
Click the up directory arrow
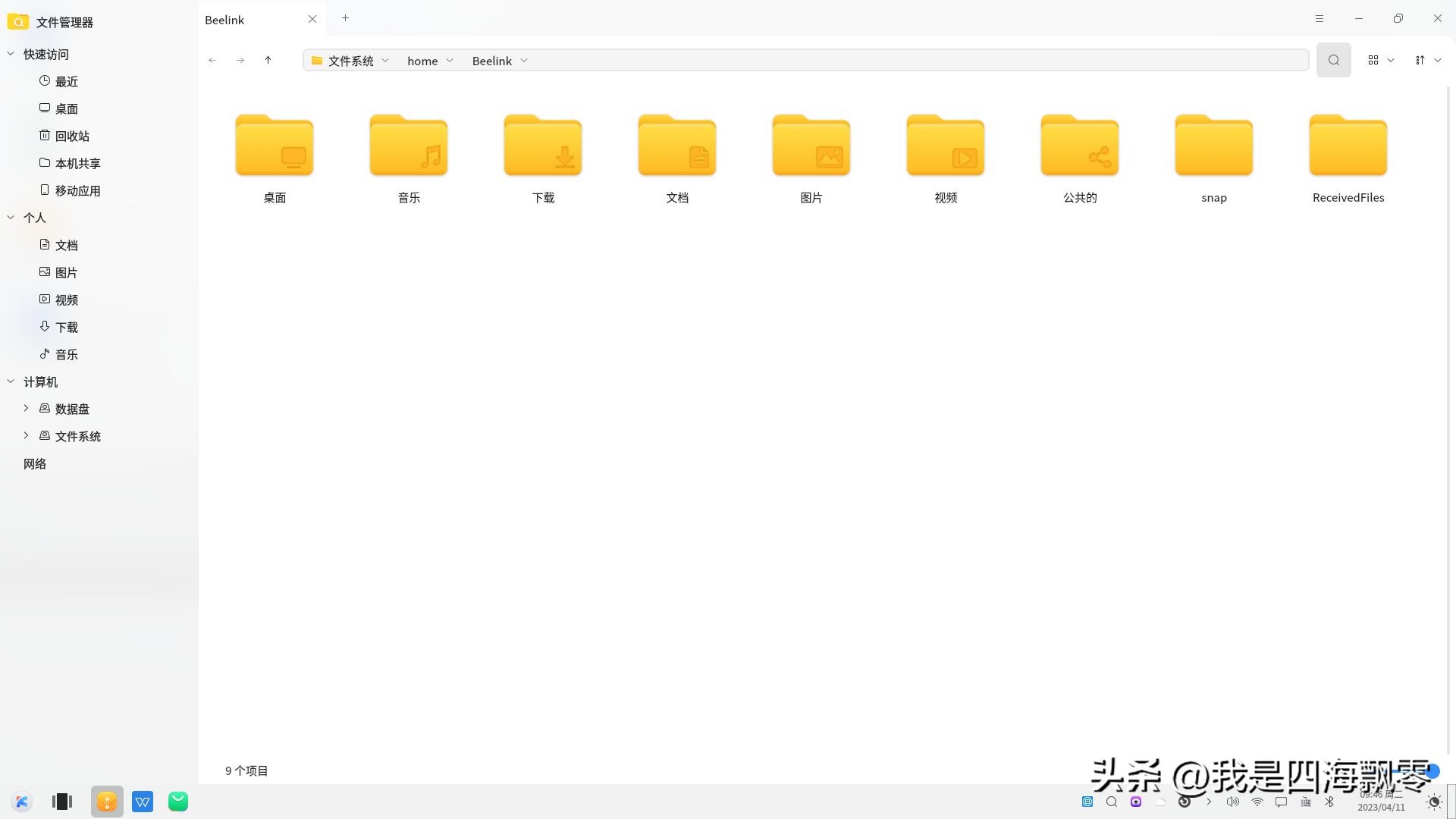[268, 60]
